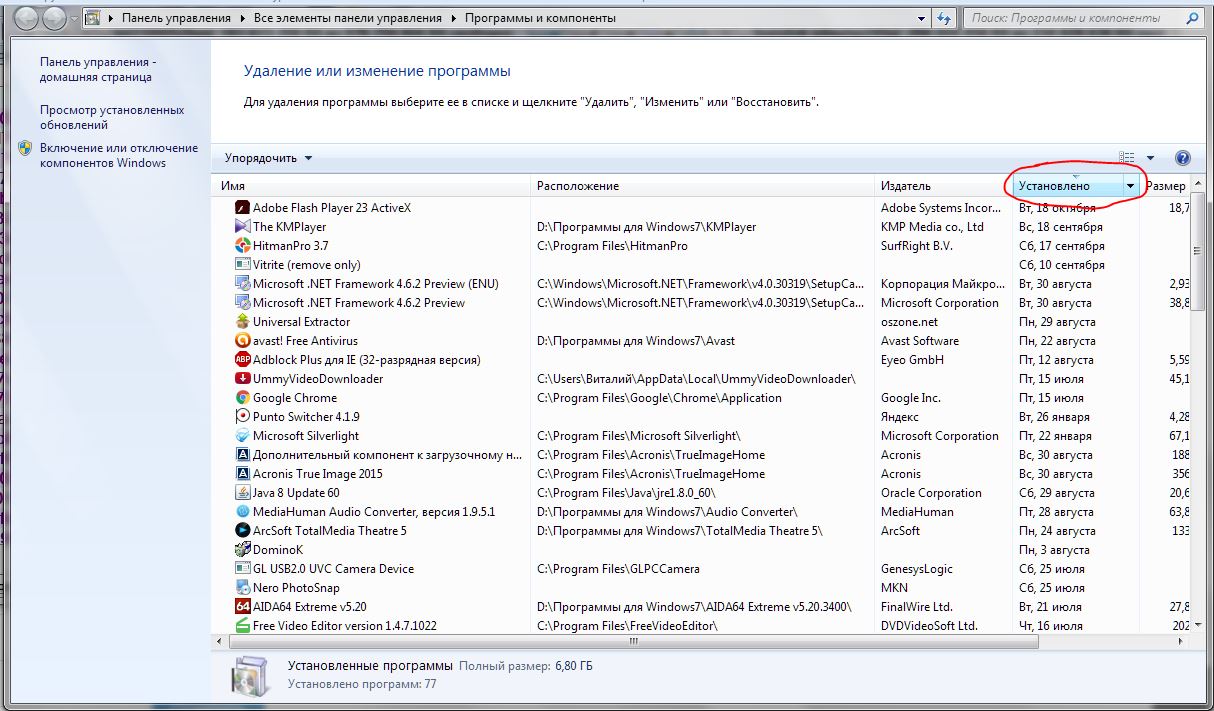
Task: Click the ArcSoft TotalMedia Theatre 5 icon
Action: pyautogui.click(x=242, y=531)
